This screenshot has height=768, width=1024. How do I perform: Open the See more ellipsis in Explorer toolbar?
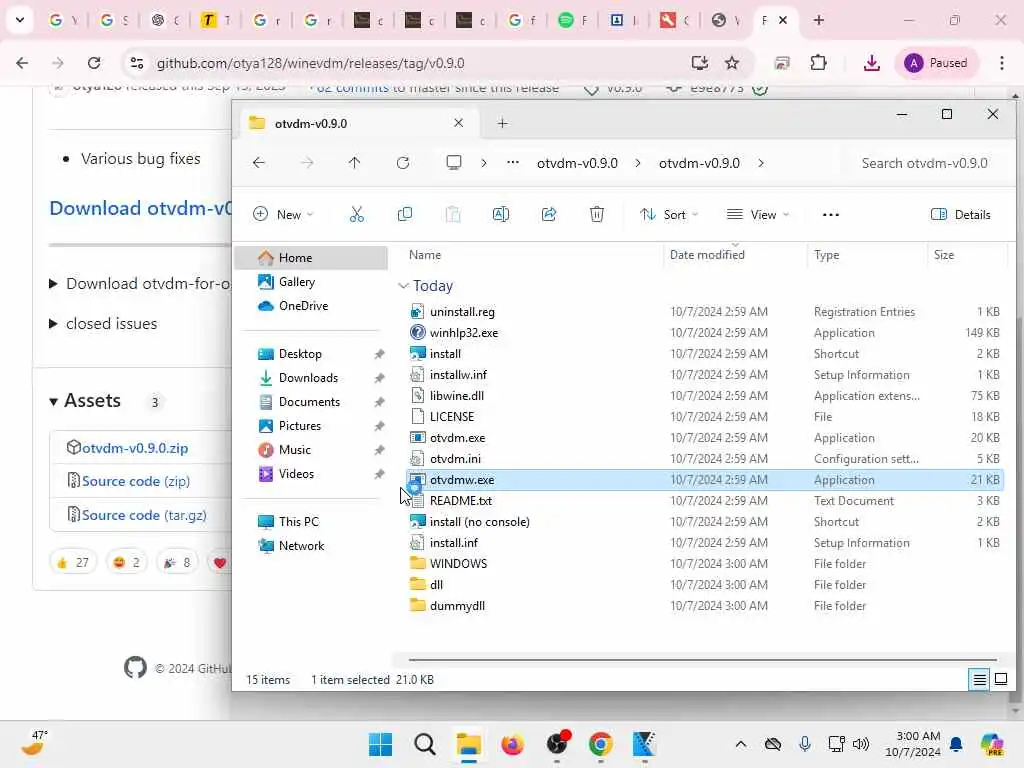click(x=831, y=214)
